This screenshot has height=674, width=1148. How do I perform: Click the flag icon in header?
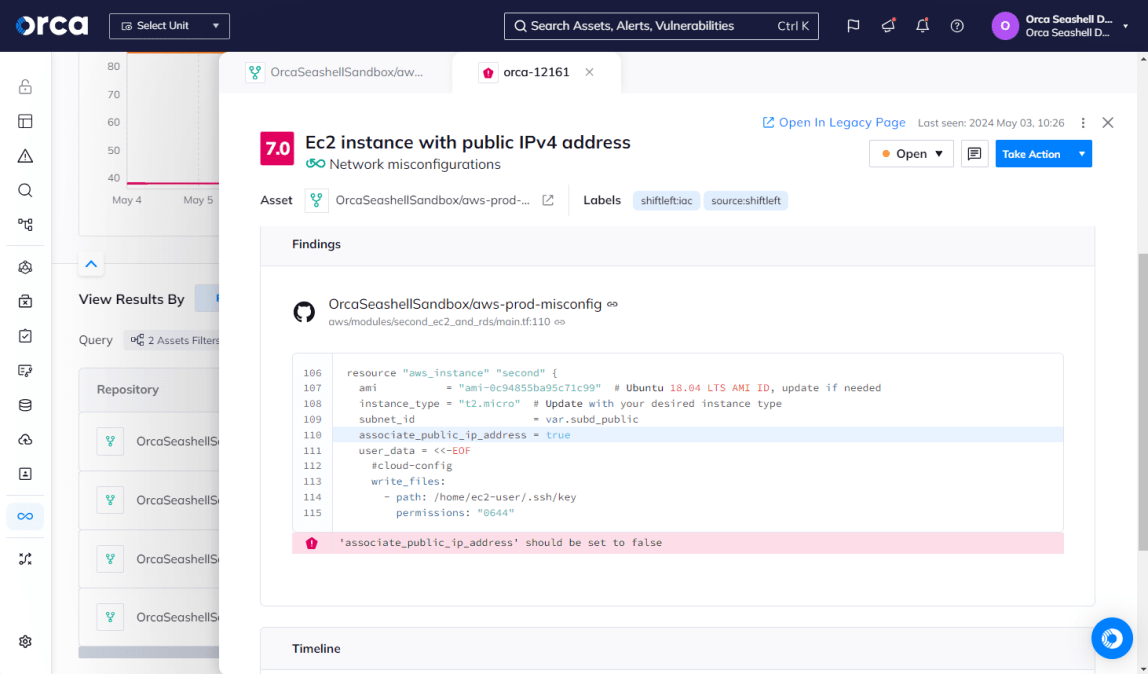coord(853,26)
